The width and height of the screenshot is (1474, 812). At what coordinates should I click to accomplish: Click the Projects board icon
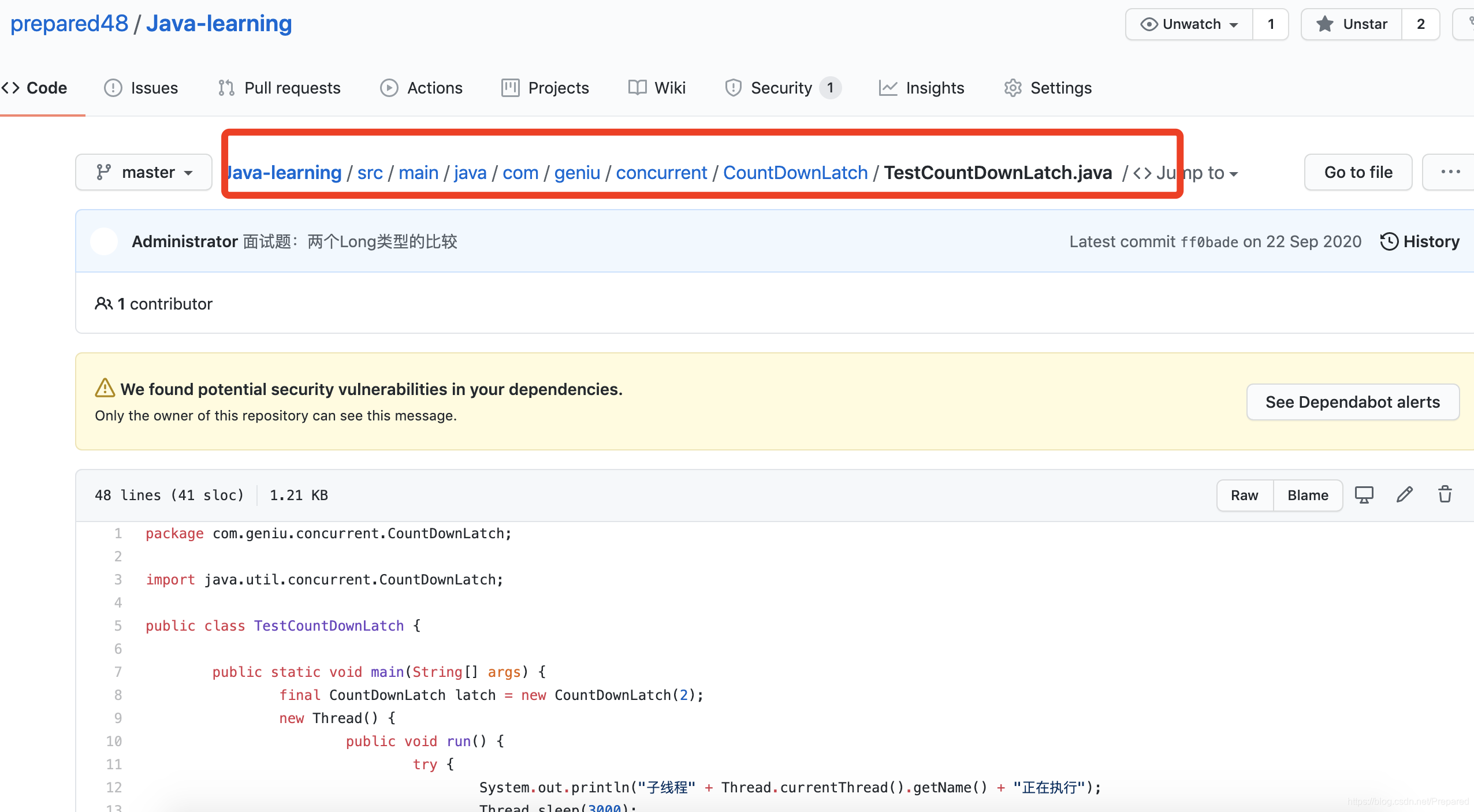[511, 88]
